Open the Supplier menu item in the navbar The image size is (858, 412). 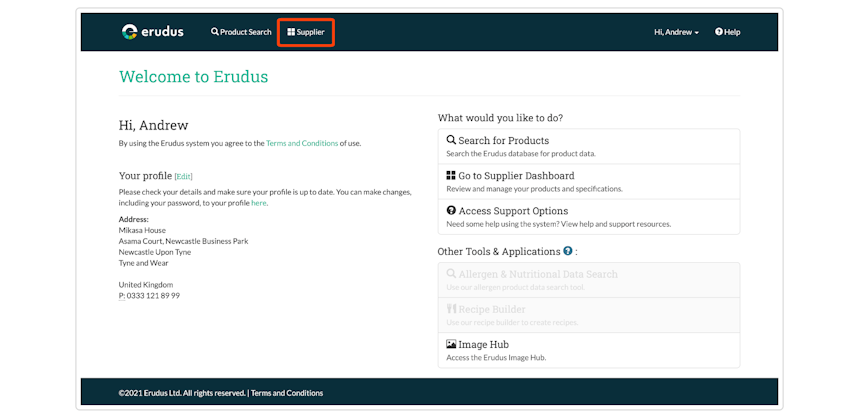306,32
